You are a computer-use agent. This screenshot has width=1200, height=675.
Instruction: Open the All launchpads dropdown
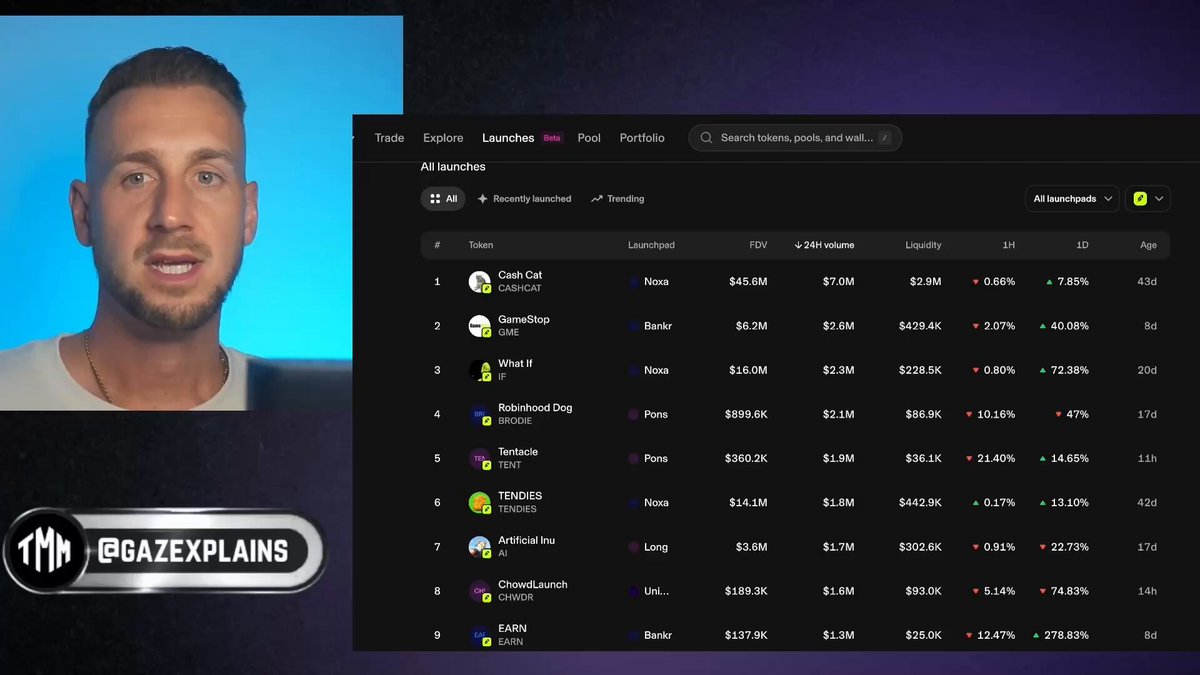[x=1073, y=199]
